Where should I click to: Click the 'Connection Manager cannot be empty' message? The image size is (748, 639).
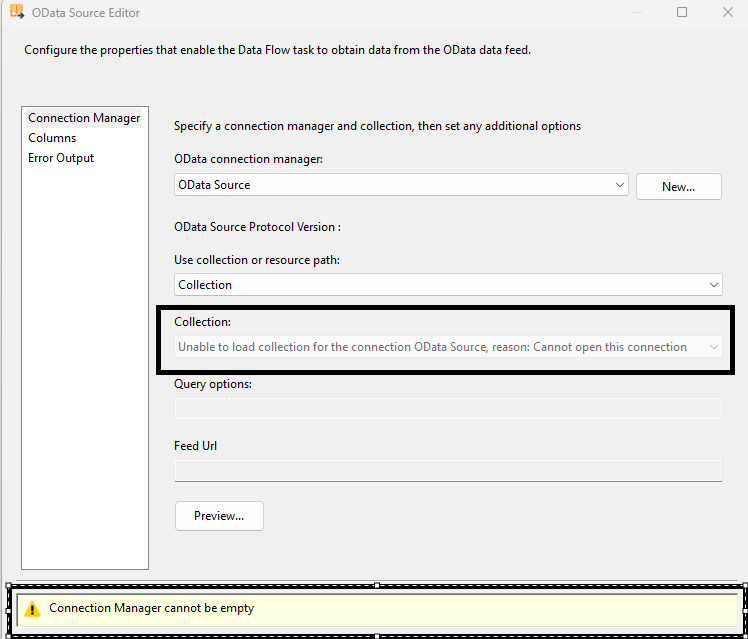click(151, 608)
